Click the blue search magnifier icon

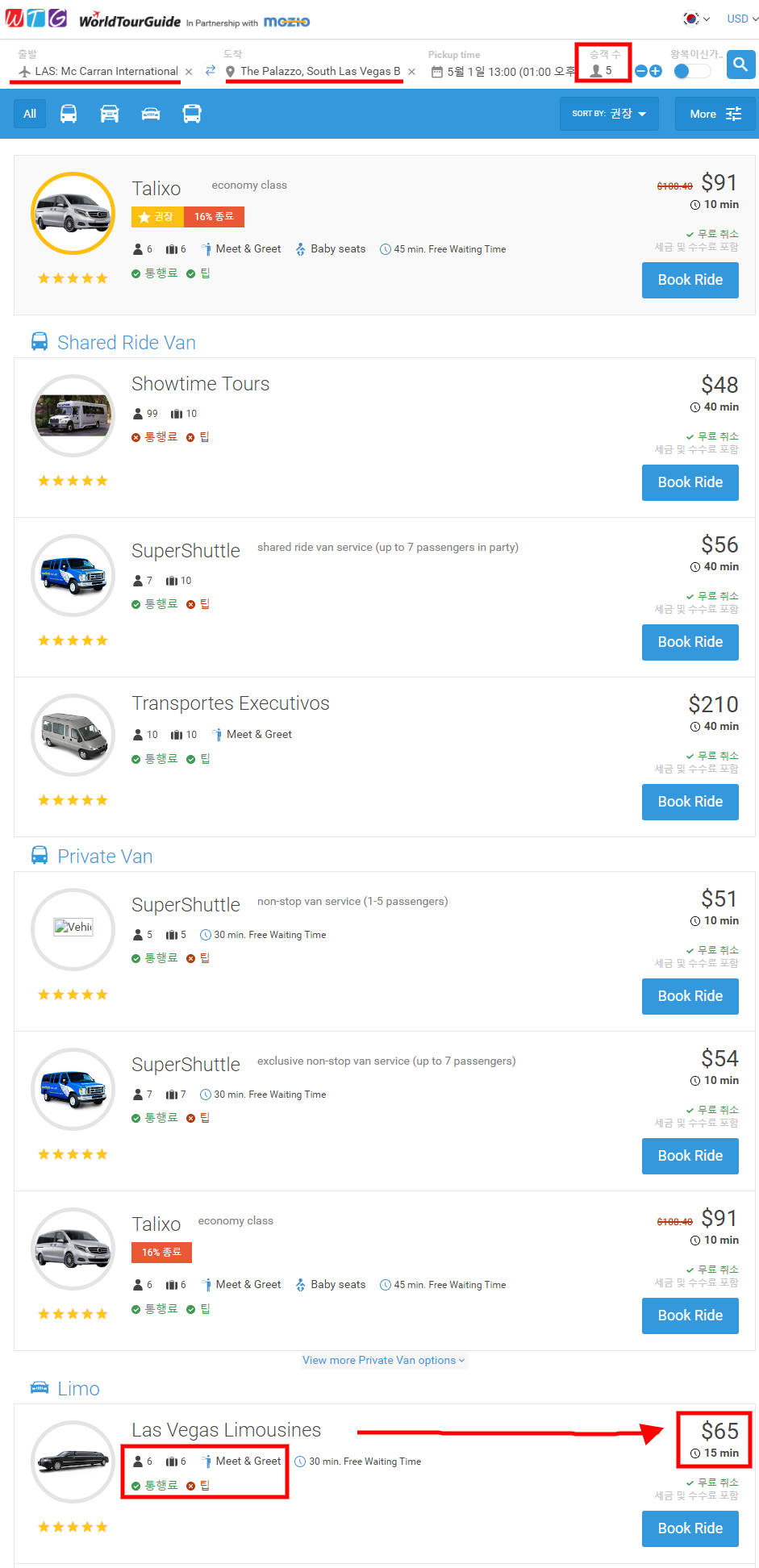[x=740, y=64]
